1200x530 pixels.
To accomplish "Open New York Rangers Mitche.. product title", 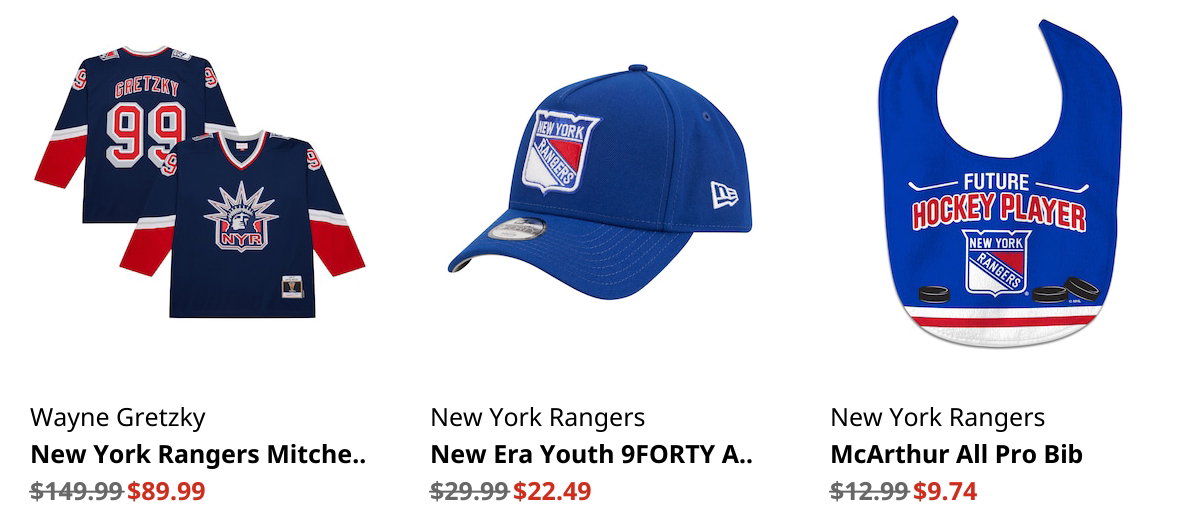I will [x=199, y=455].
